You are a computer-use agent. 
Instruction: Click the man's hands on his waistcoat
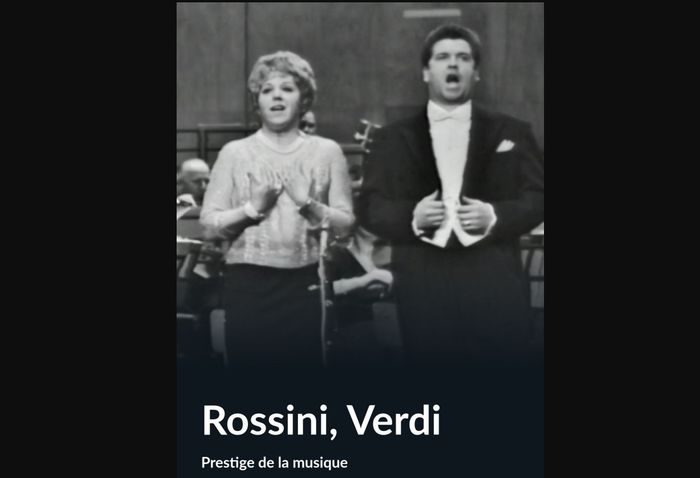tap(453, 212)
